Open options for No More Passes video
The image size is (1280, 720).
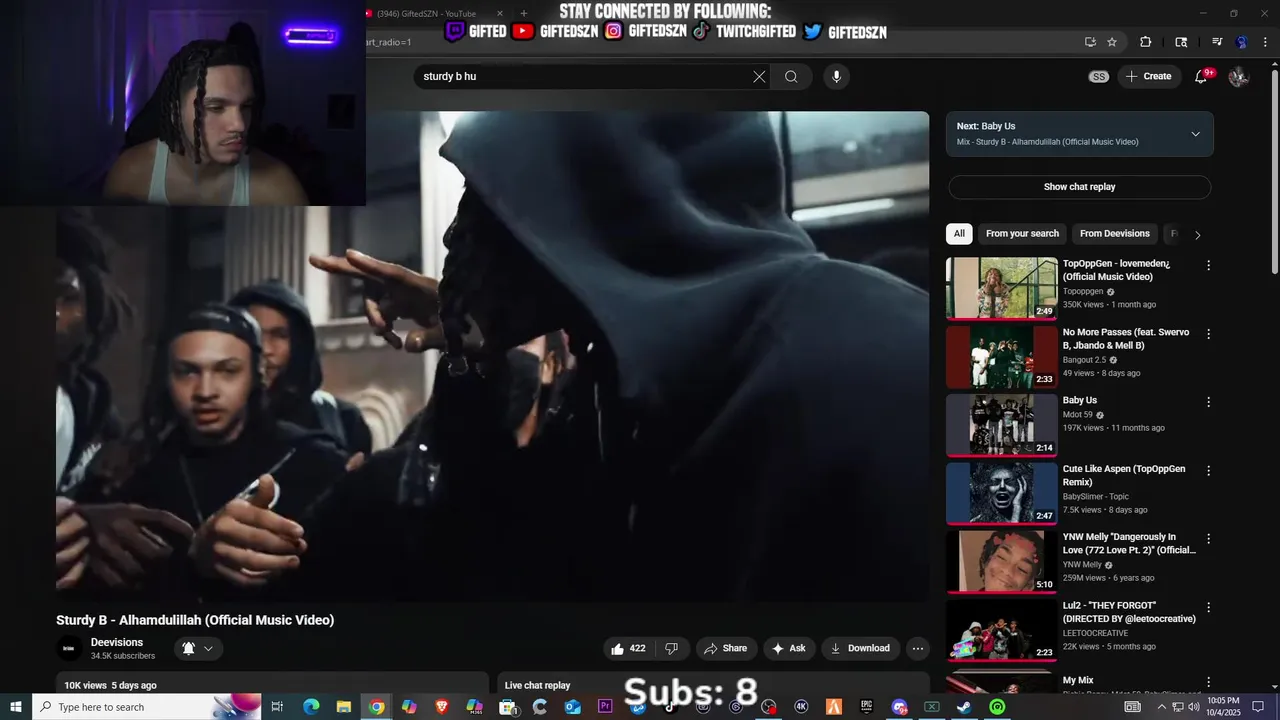click(x=1208, y=334)
